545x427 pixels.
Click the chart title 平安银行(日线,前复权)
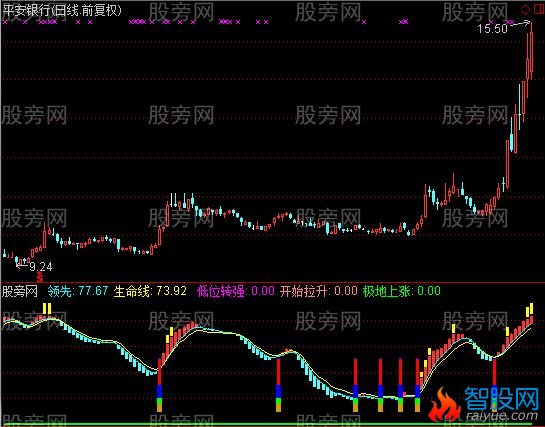pyautogui.click(x=62, y=11)
